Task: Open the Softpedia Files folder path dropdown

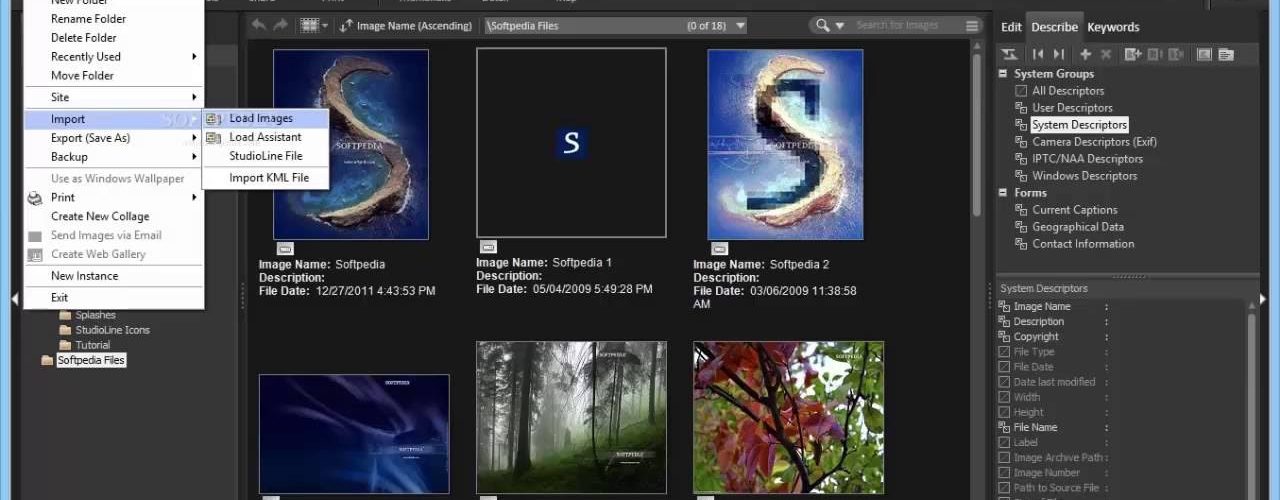Action: [740, 26]
